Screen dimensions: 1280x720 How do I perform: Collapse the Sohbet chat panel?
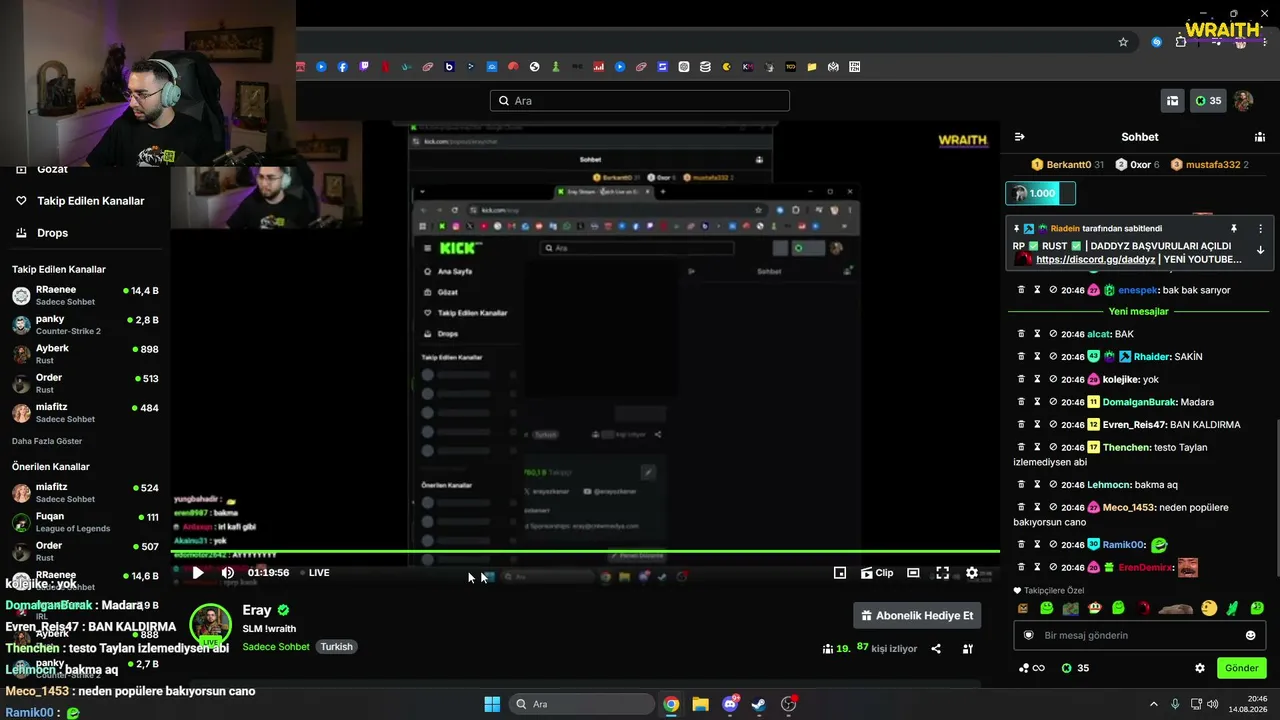click(x=1019, y=137)
